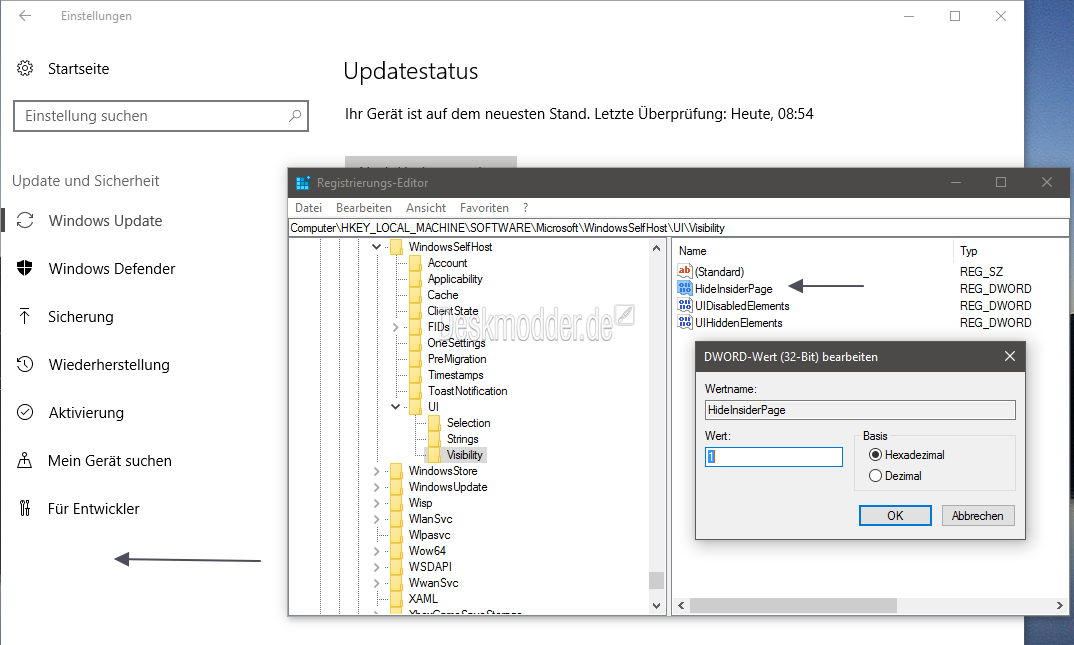Close the DWORD-Wert bearbeiten dialog

(1010, 356)
